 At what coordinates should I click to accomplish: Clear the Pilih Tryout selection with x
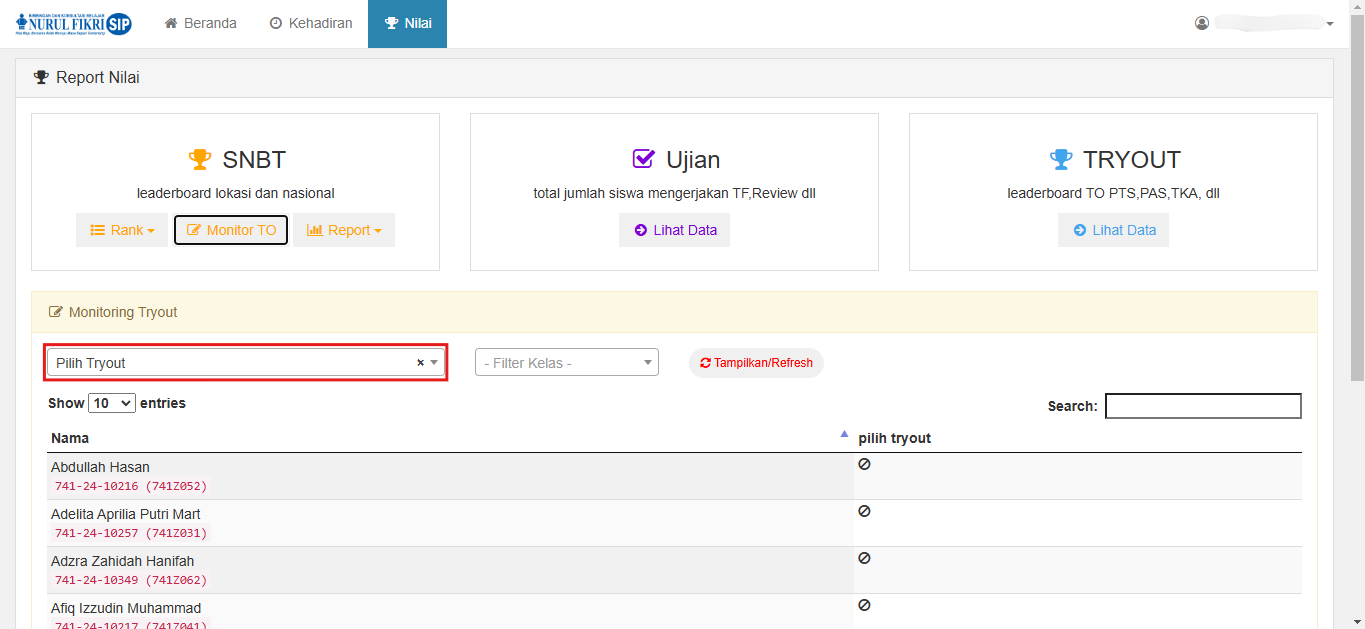tap(420, 363)
